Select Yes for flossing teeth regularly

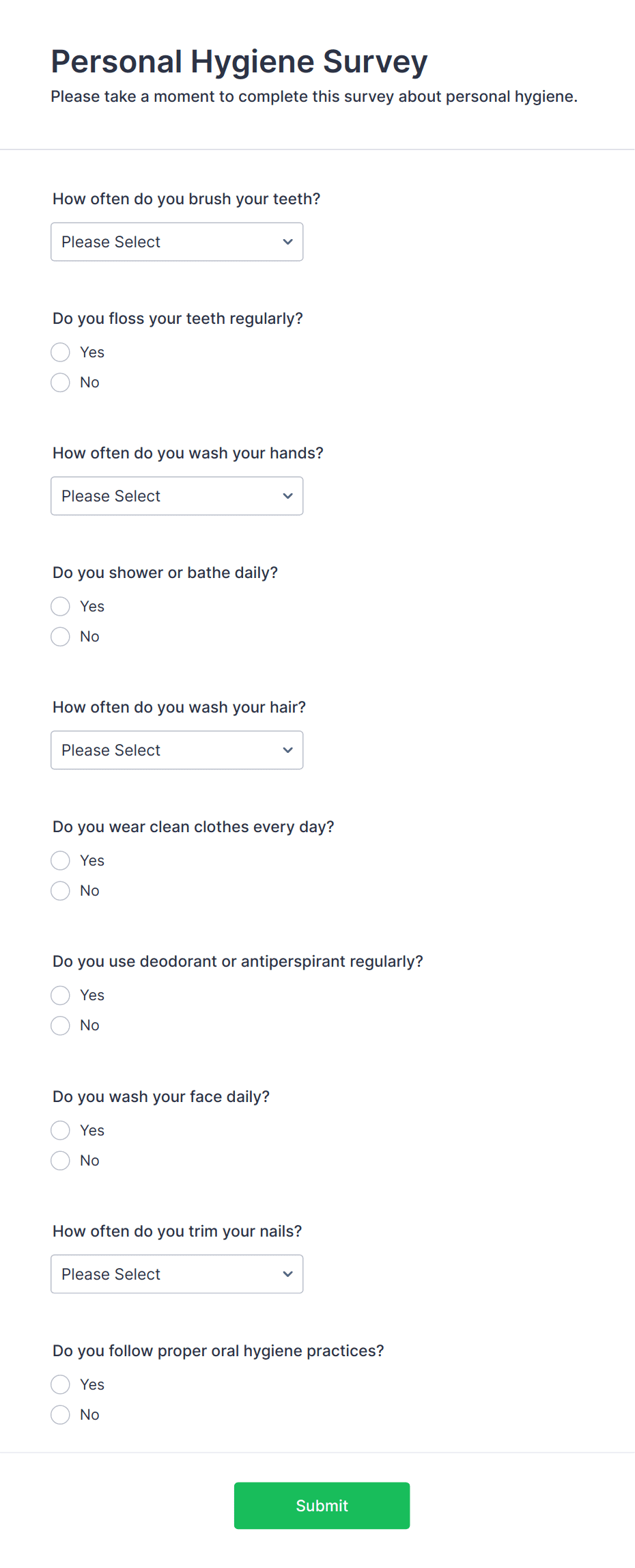[60, 352]
